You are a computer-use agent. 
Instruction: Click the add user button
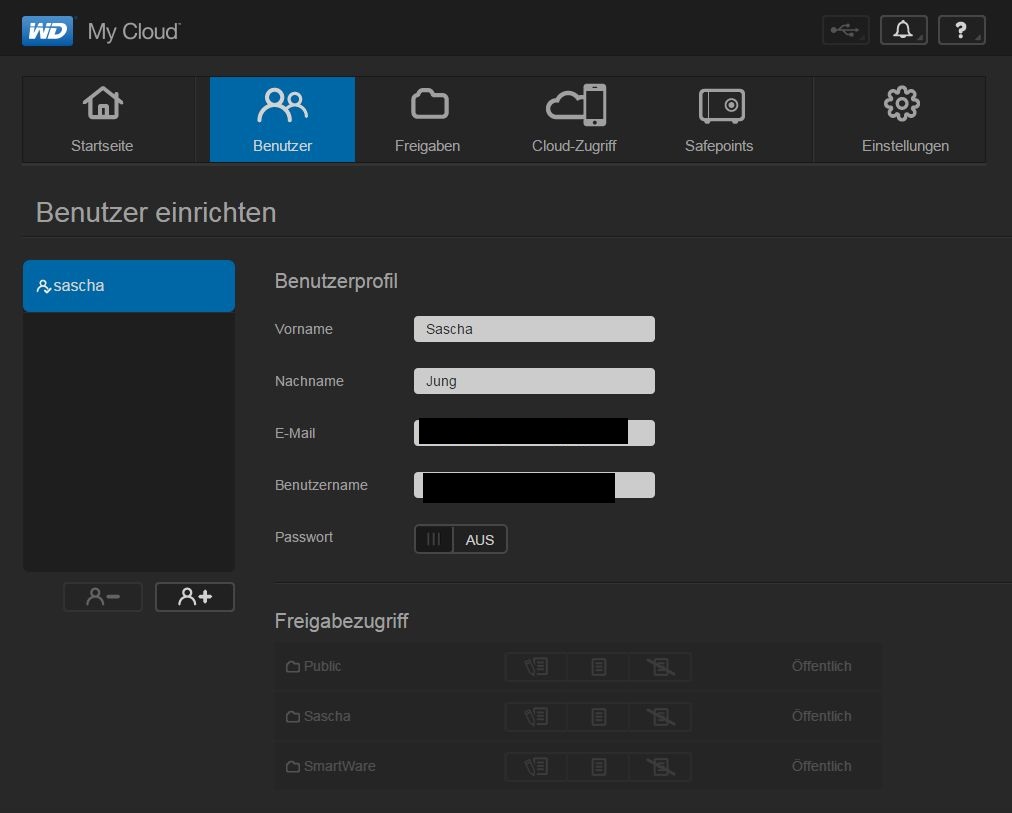click(195, 597)
